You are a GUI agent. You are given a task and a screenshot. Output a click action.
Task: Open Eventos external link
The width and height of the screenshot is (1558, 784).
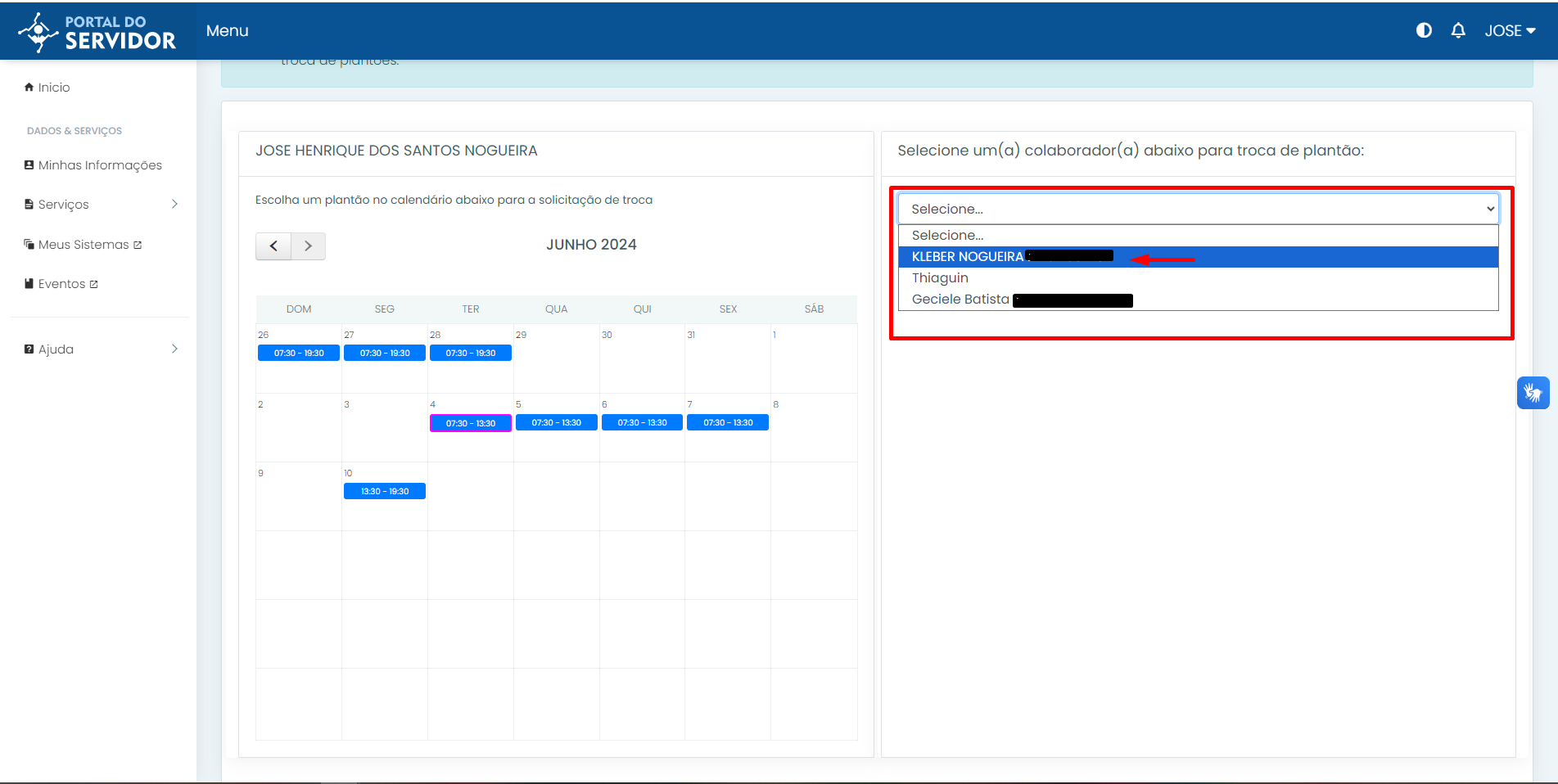[61, 283]
